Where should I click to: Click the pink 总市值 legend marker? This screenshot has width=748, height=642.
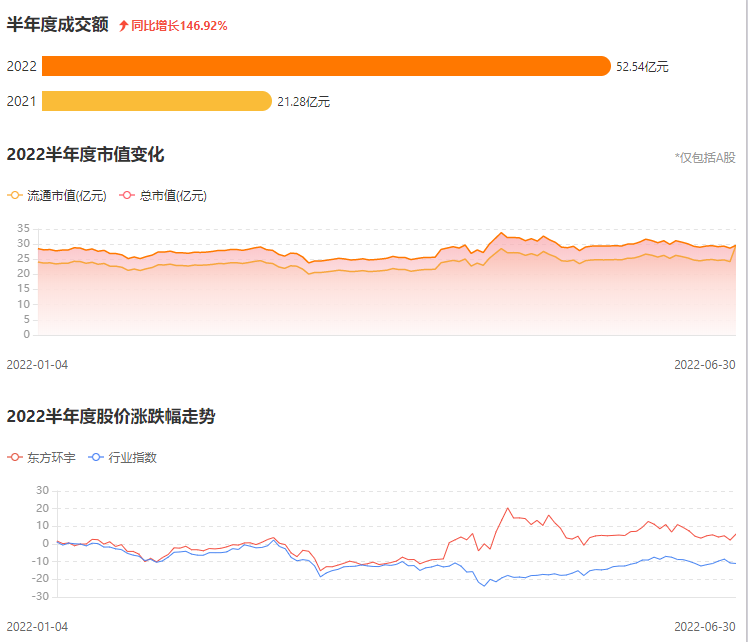[x=127, y=196]
